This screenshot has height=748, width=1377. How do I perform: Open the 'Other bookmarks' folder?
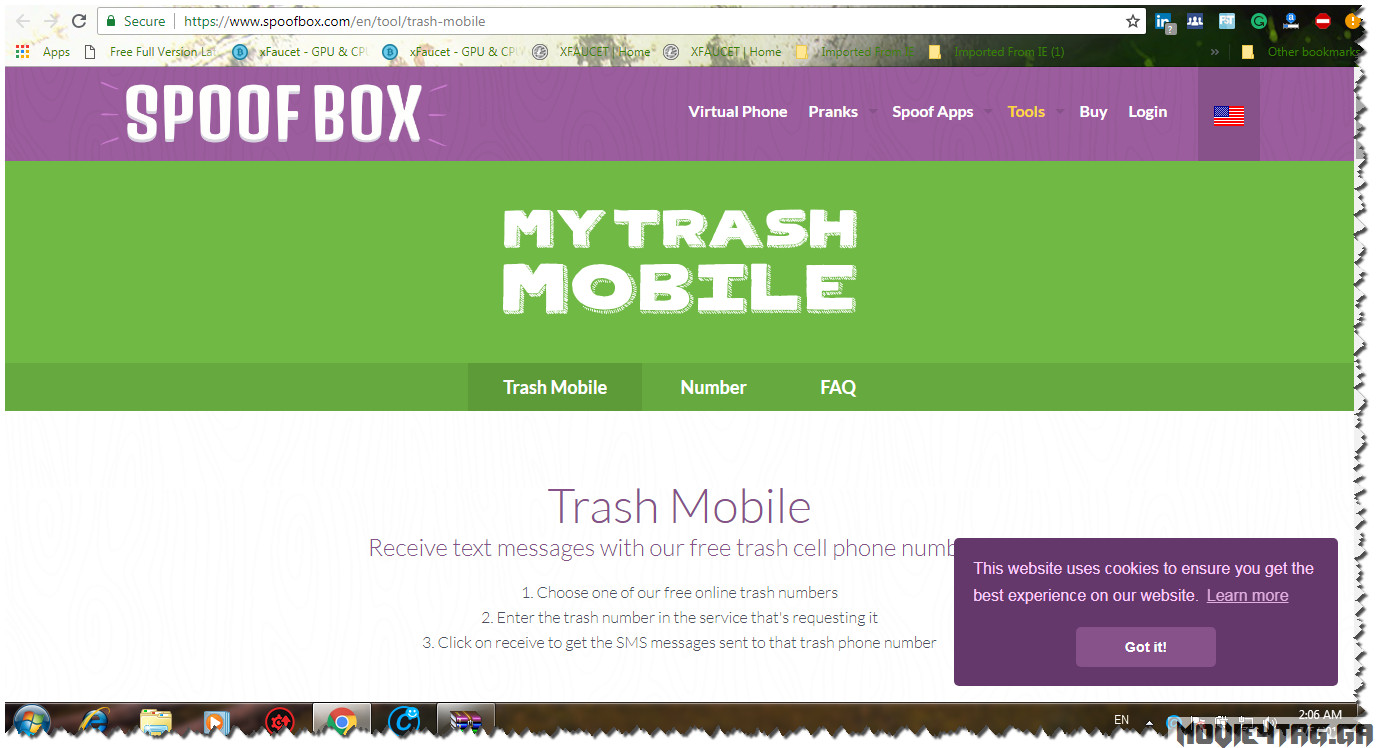pos(1301,52)
